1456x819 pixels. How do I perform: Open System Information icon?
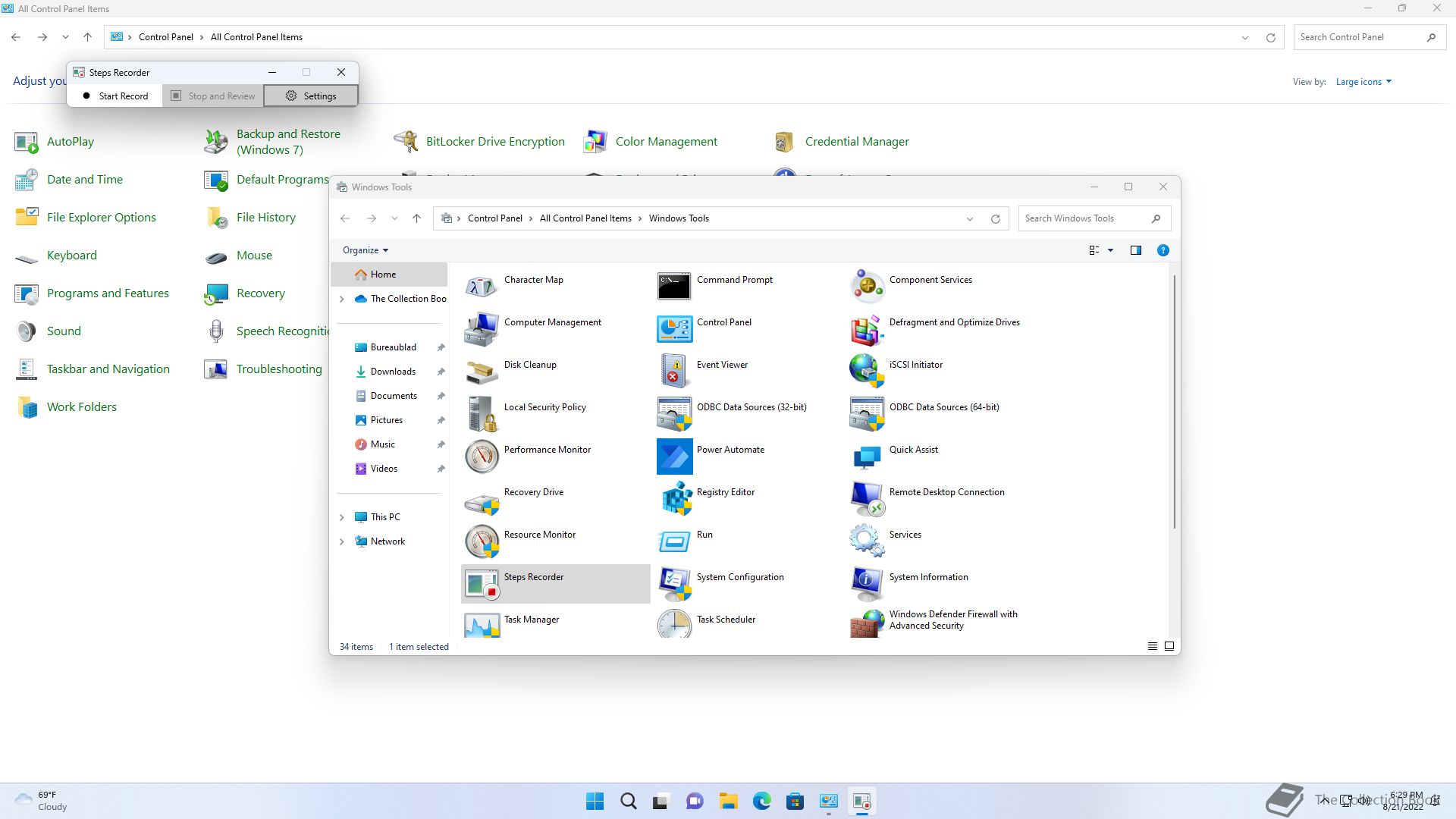click(x=867, y=584)
